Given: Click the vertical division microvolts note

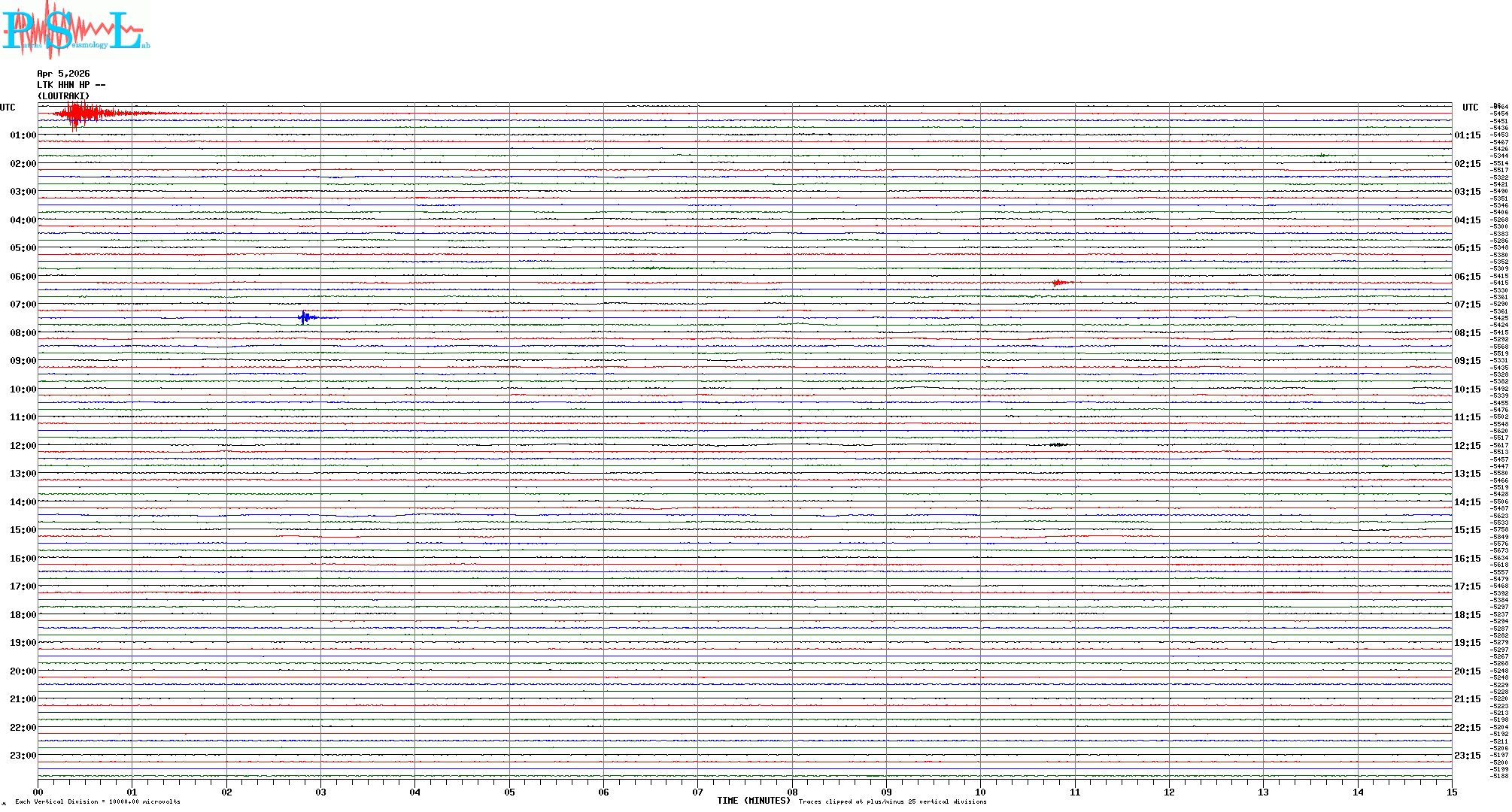Looking at the screenshot, I should point(98,802).
